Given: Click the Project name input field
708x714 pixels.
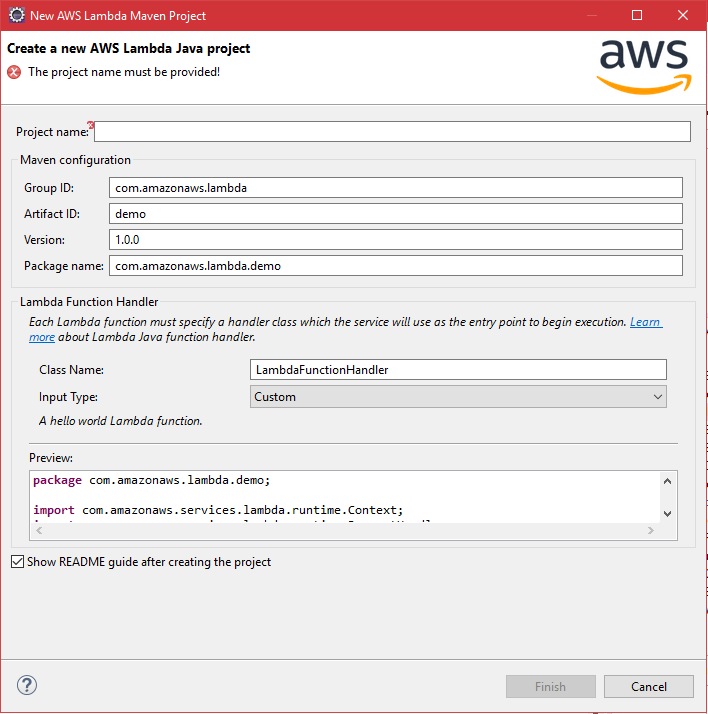Looking at the screenshot, I should 392,132.
